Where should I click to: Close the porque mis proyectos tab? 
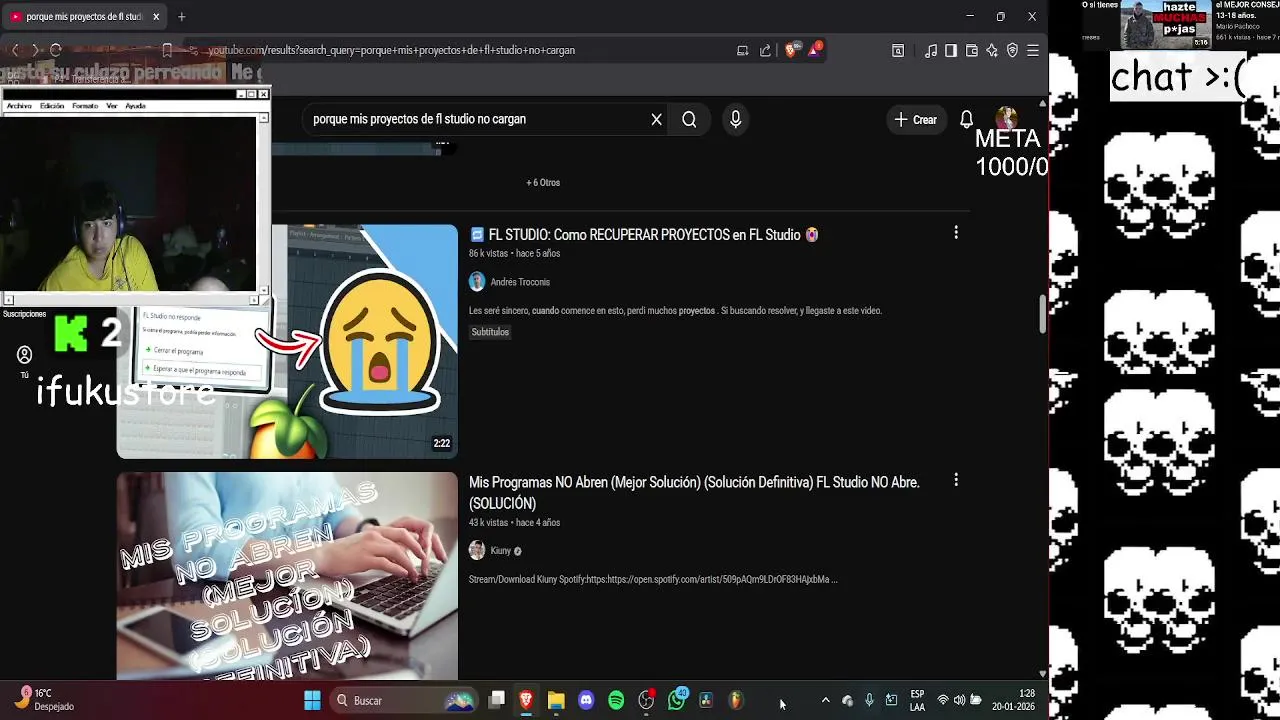coord(156,17)
